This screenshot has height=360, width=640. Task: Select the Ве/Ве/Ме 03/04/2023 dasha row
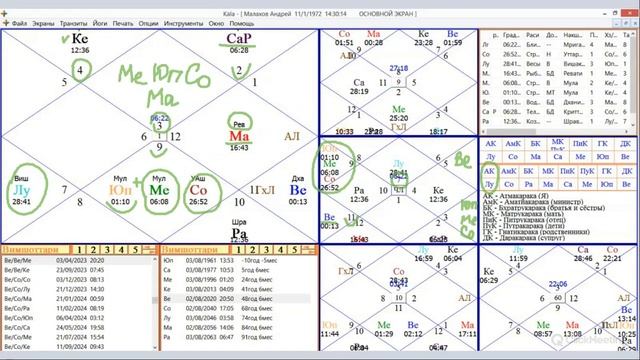pyautogui.click(x=77, y=260)
